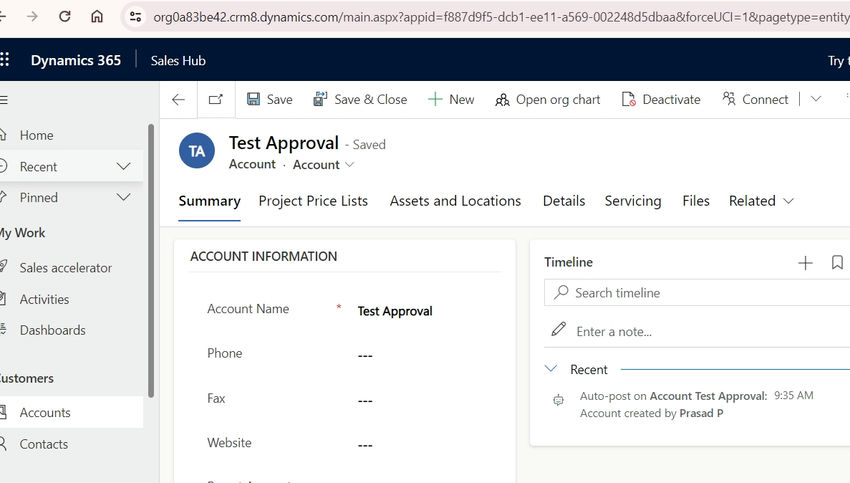Click the browser address bar URL
This screenshot has width=850, height=483.
point(500,17)
